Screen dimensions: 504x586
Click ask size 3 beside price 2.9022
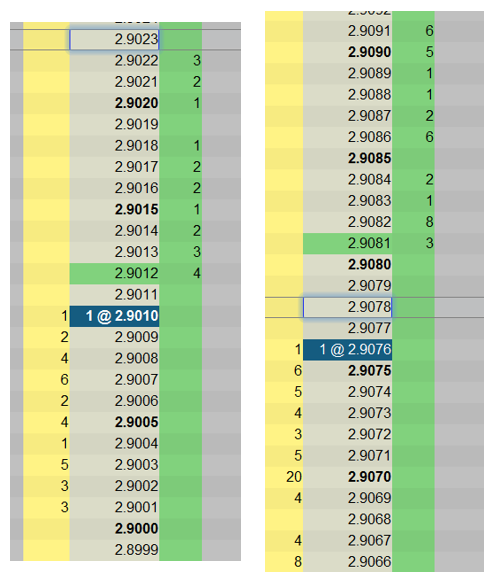point(197,61)
